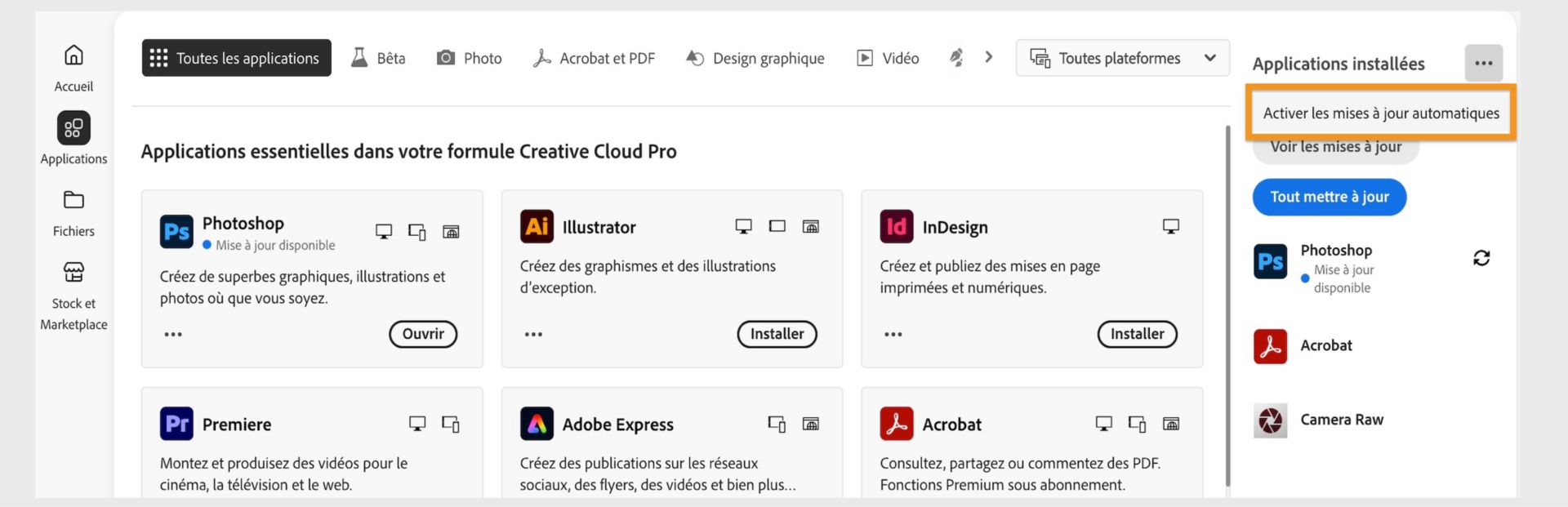Click the Adobe Express card title
Image resolution: width=1568 pixels, height=507 pixels.
618,425
